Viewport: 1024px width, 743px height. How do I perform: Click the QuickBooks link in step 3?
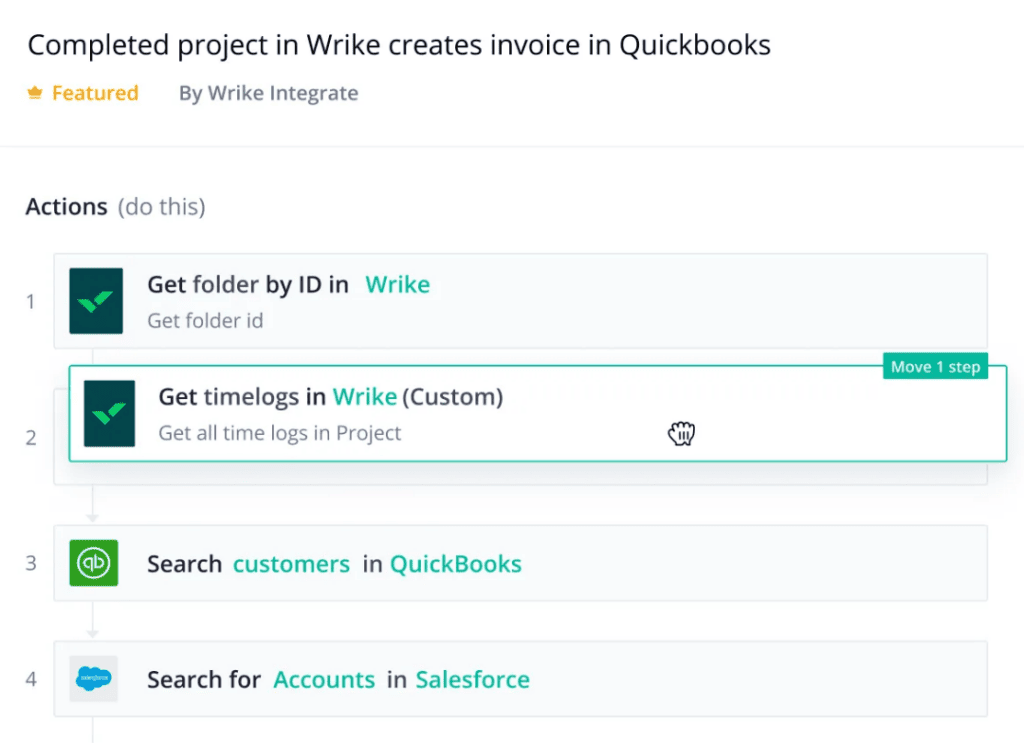click(456, 564)
